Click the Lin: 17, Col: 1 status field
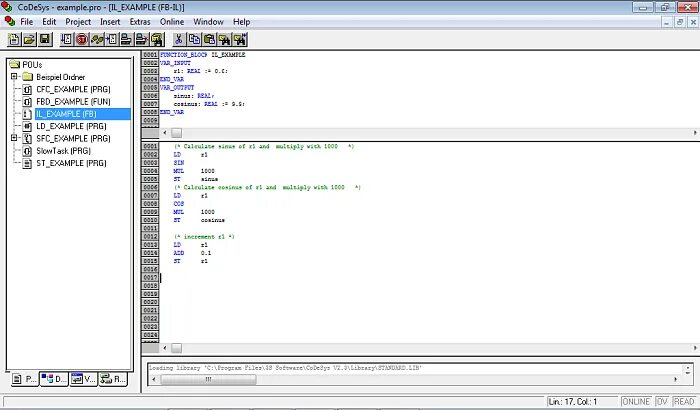The height and width of the screenshot is (410, 700). click(x=582, y=402)
